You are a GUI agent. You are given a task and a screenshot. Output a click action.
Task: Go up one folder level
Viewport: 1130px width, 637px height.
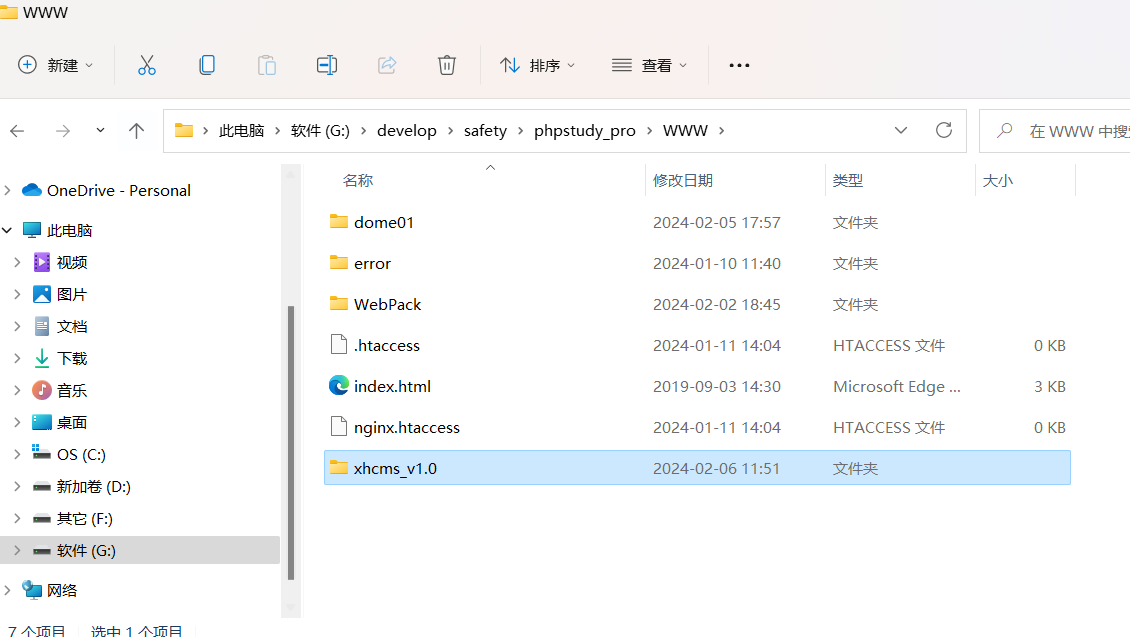pos(136,131)
